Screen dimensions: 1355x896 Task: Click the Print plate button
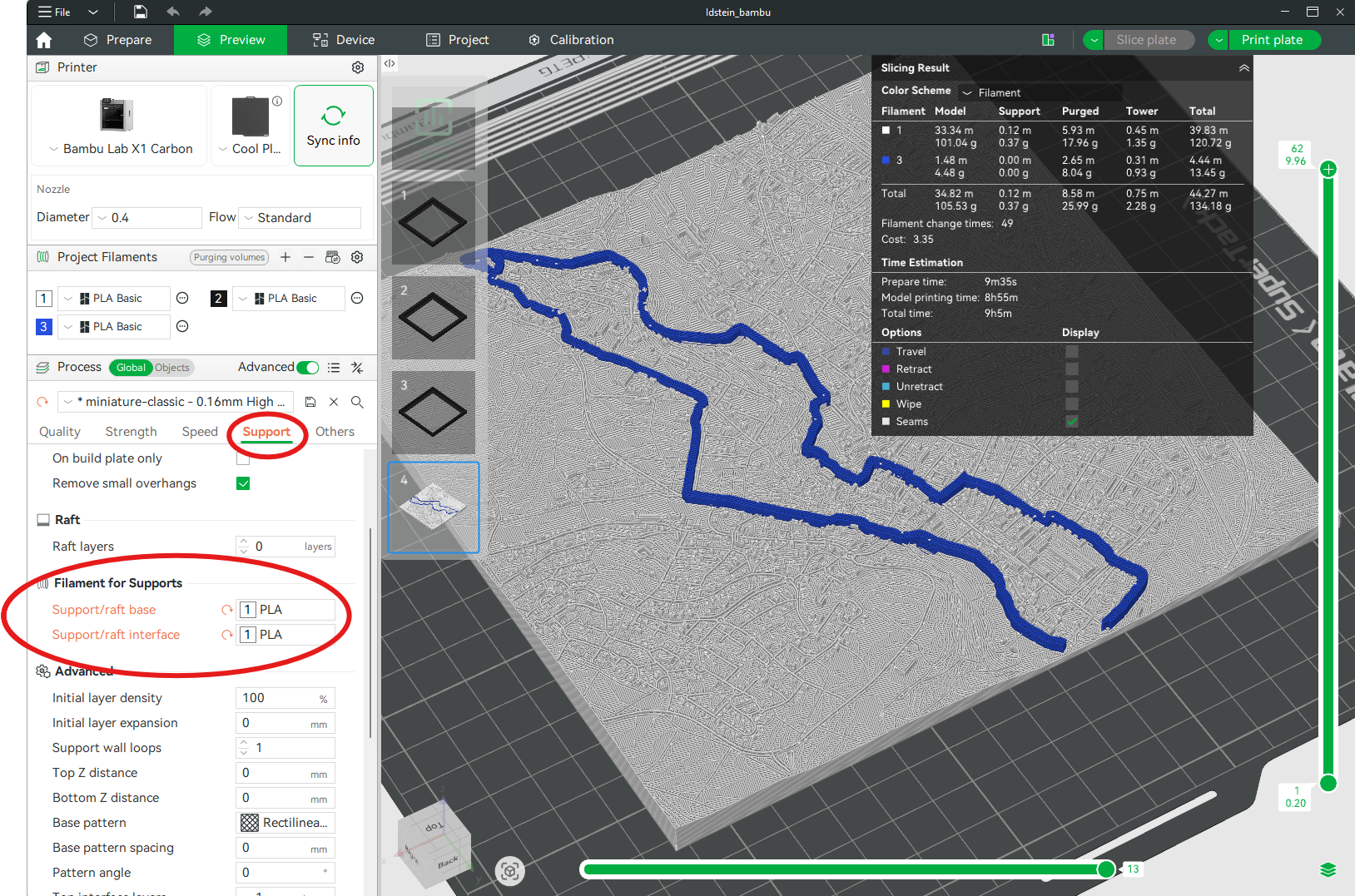coord(1272,40)
